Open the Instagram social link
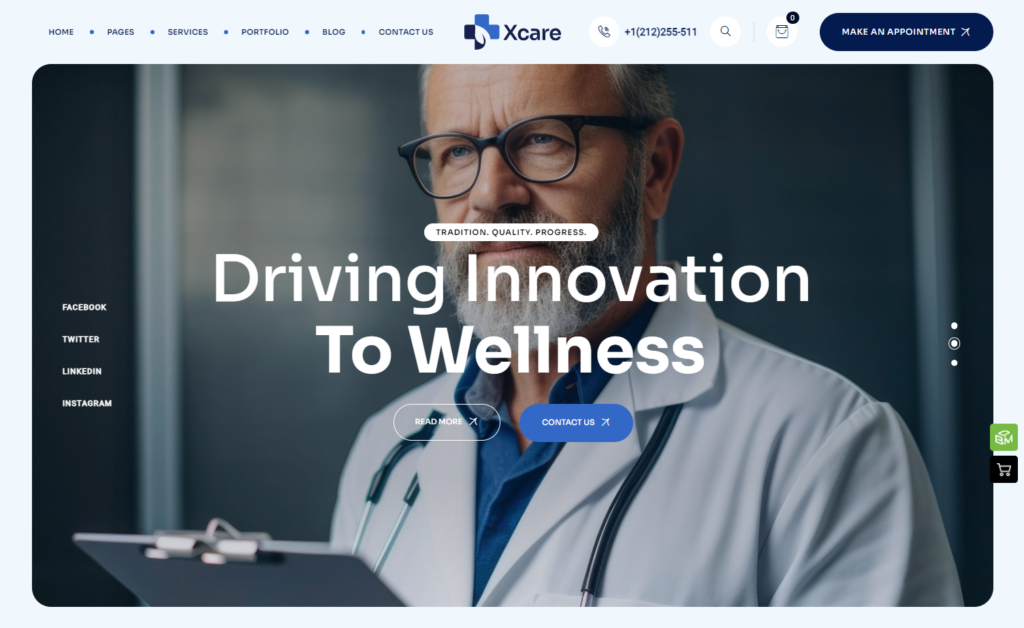 pyautogui.click(x=87, y=403)
